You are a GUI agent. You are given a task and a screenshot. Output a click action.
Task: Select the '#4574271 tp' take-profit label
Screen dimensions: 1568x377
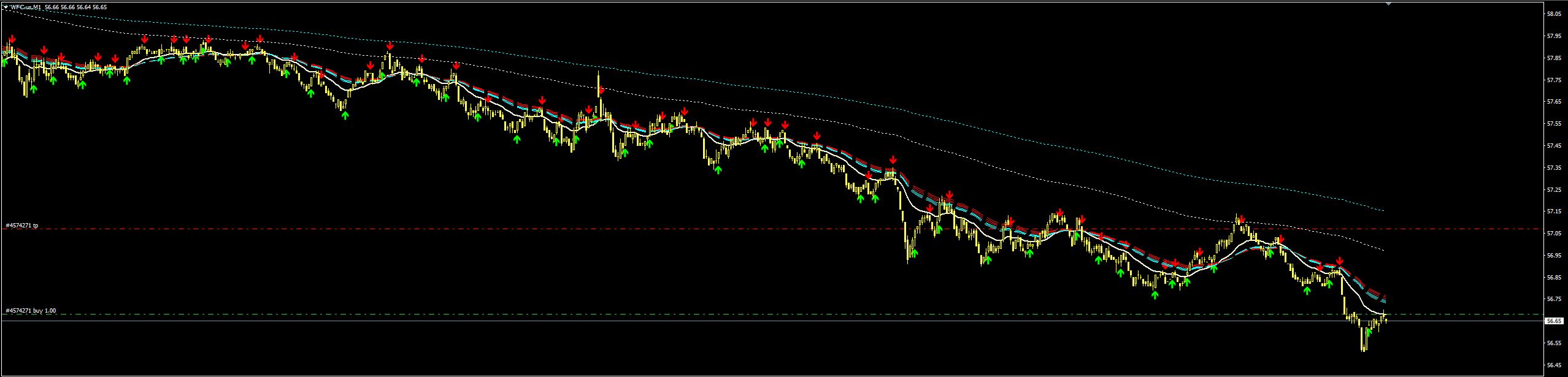point(22,226)
